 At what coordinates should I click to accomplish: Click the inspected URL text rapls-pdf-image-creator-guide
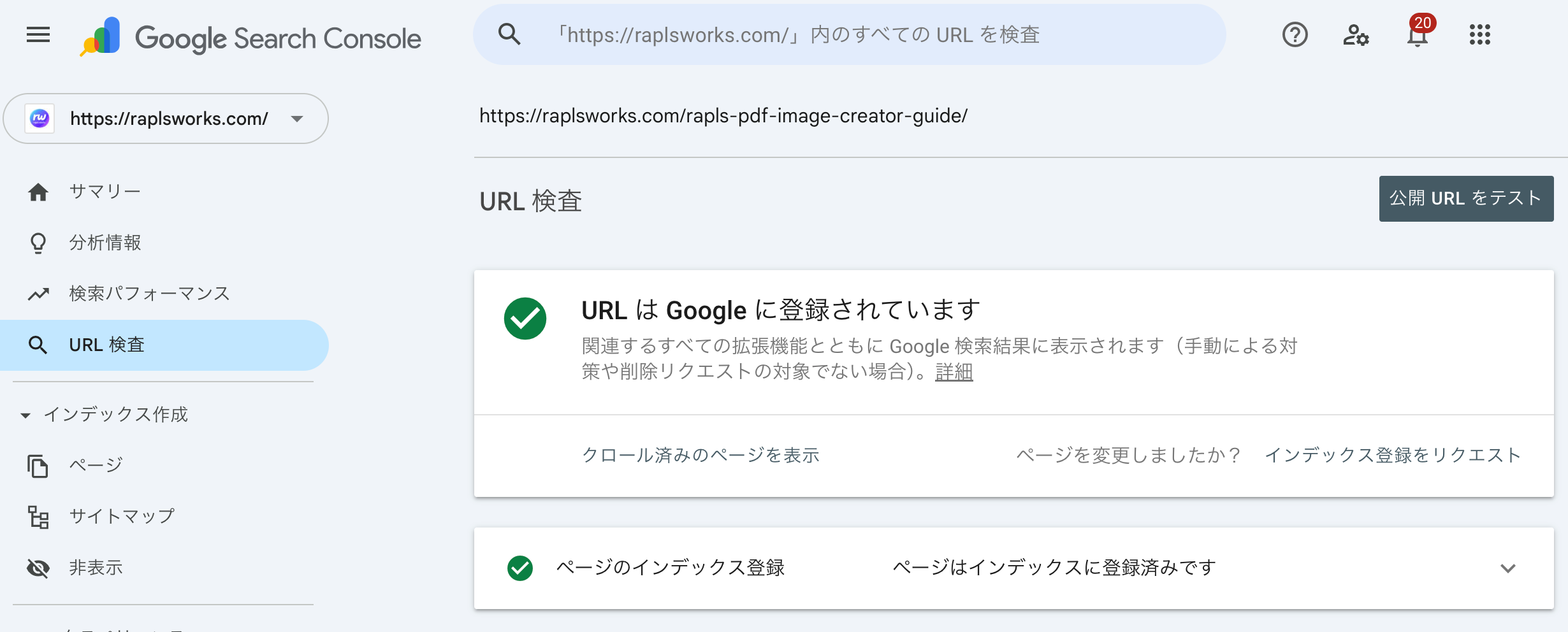723,115
